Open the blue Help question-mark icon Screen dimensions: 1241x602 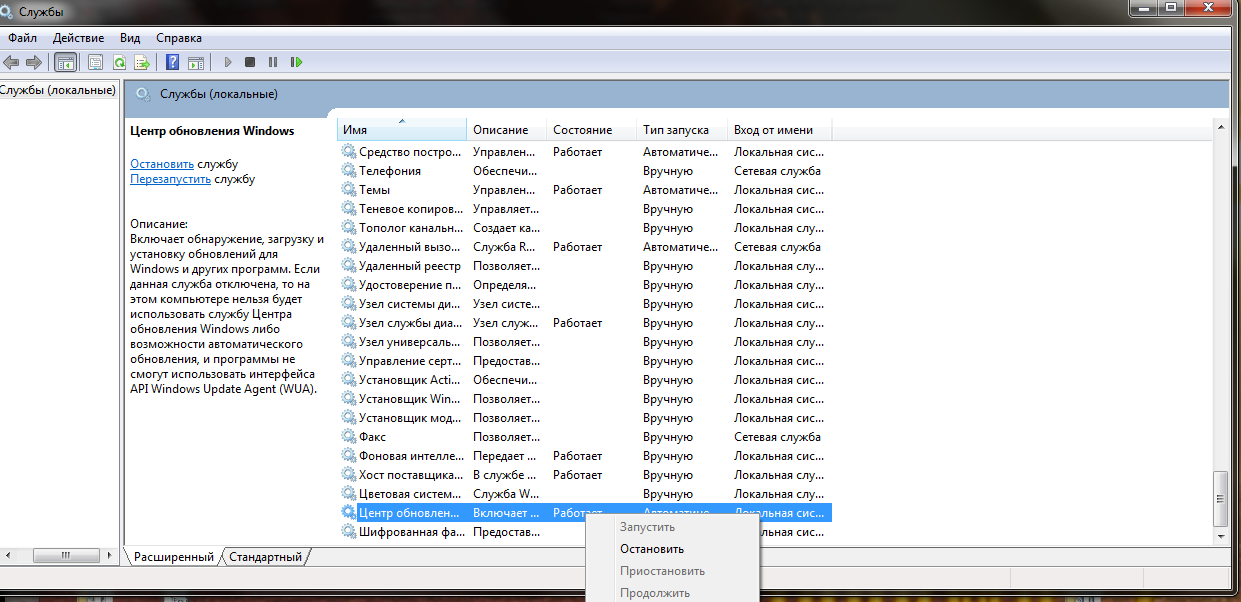[x=172, y=62]
